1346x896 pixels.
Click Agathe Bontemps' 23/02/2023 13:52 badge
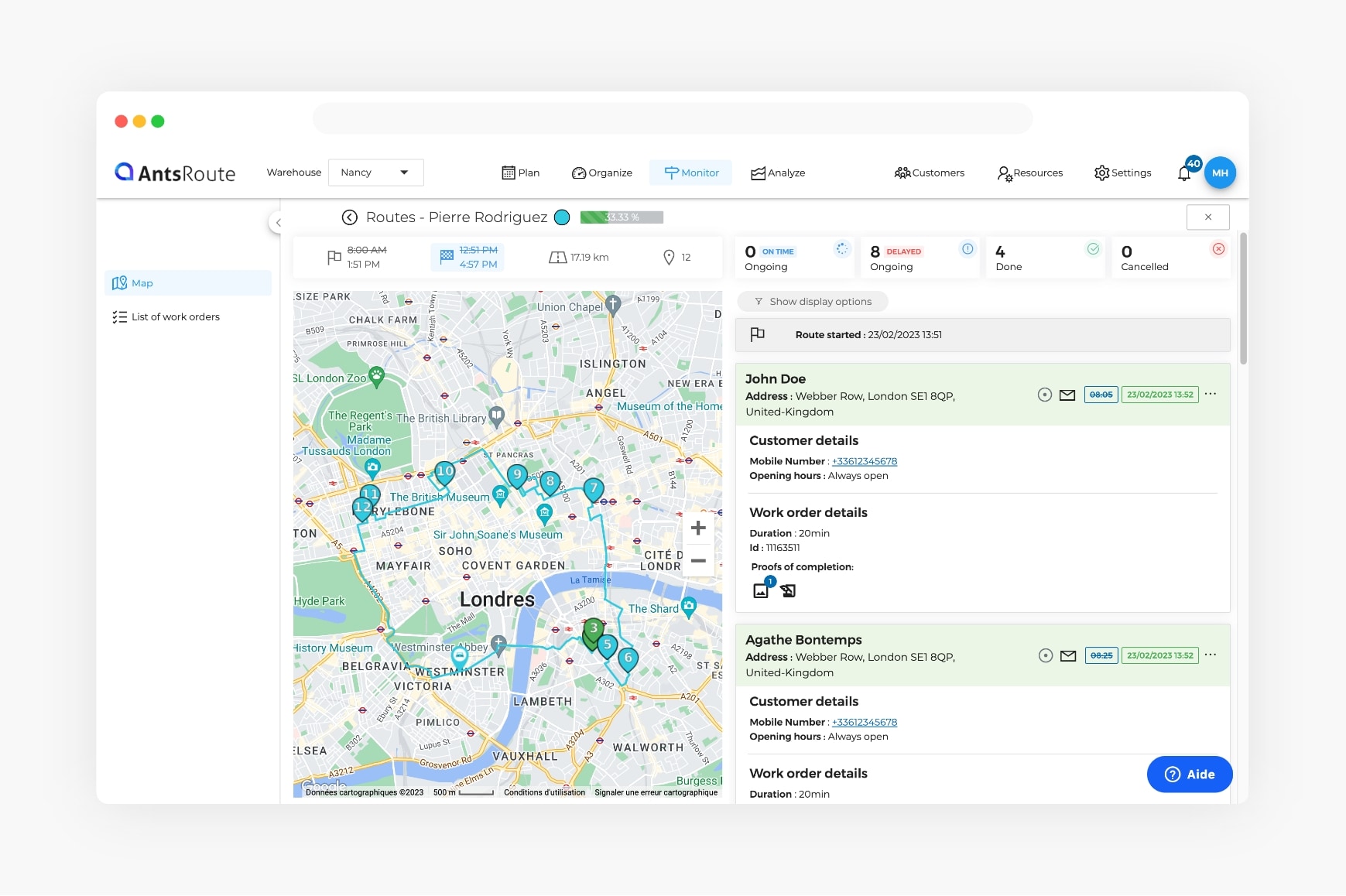point(1159,655)
